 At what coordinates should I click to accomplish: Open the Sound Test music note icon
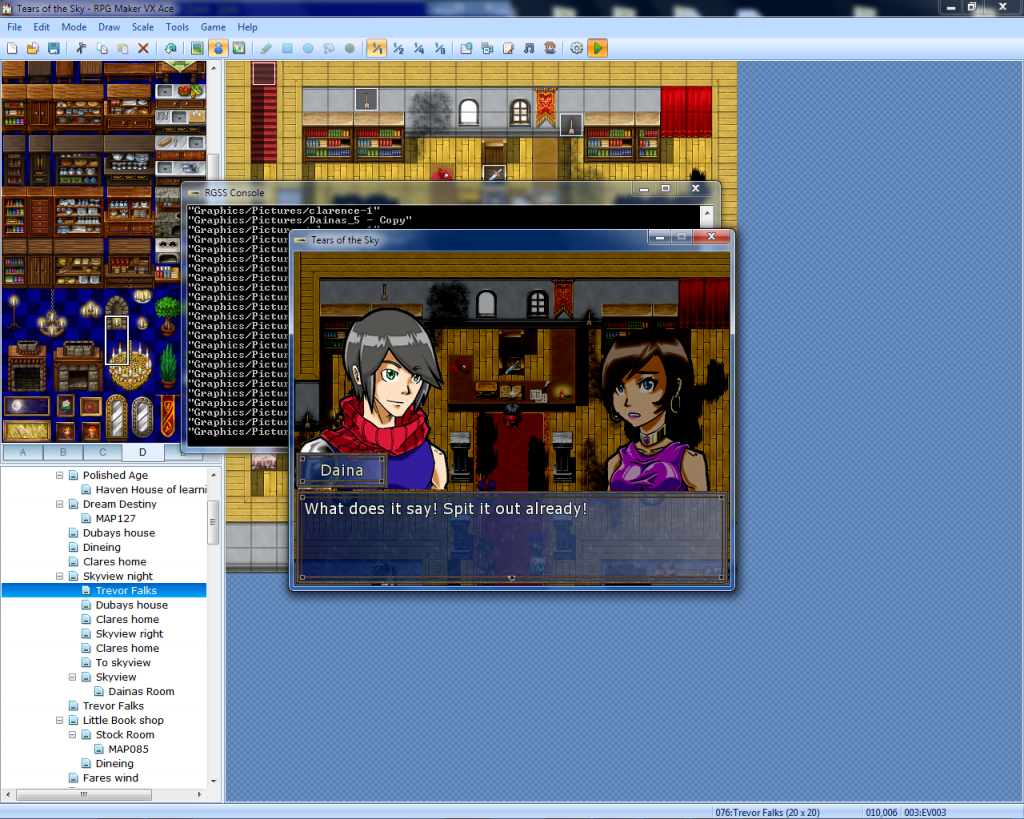529,48
